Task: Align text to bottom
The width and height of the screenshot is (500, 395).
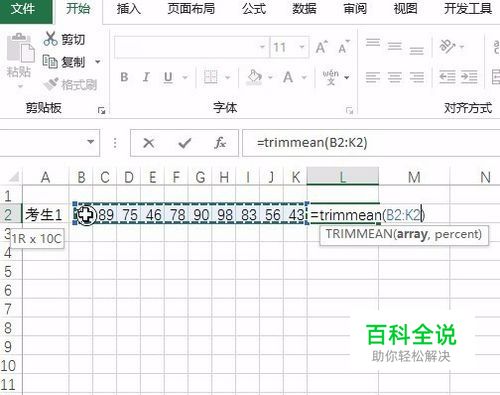Action: [x=417, y=50]
